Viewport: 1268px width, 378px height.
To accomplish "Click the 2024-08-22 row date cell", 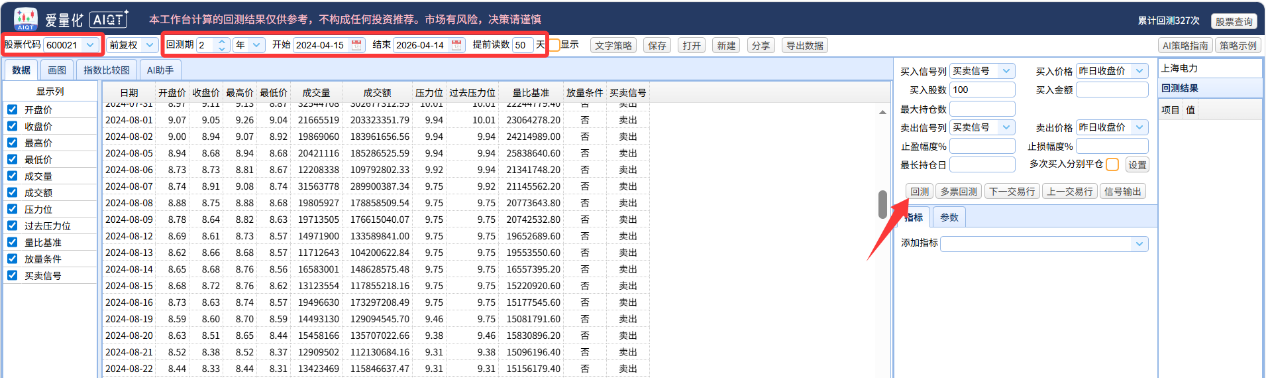I will [x=129, y=369].
